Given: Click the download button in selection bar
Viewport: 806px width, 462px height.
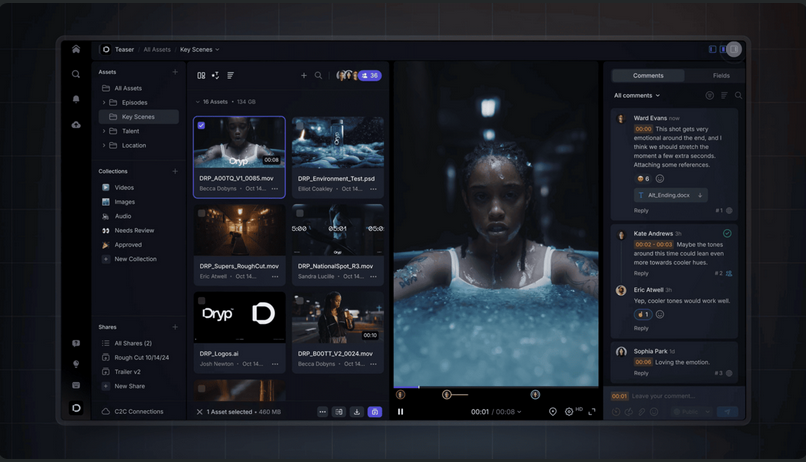Looking at the screenshot, I should 357,411.
